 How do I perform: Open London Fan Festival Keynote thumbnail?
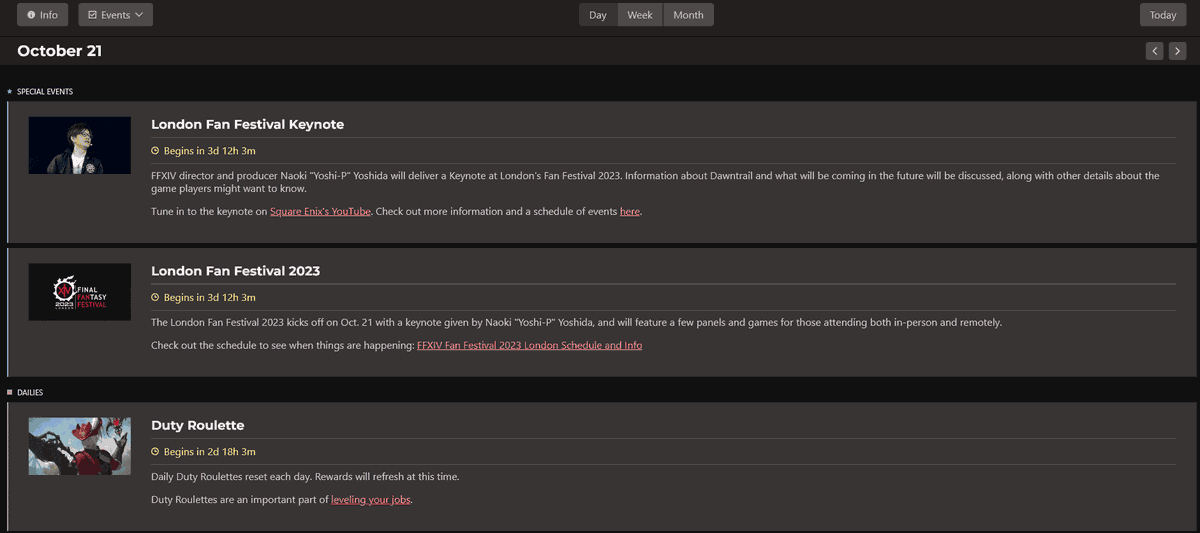click(80, 145)
